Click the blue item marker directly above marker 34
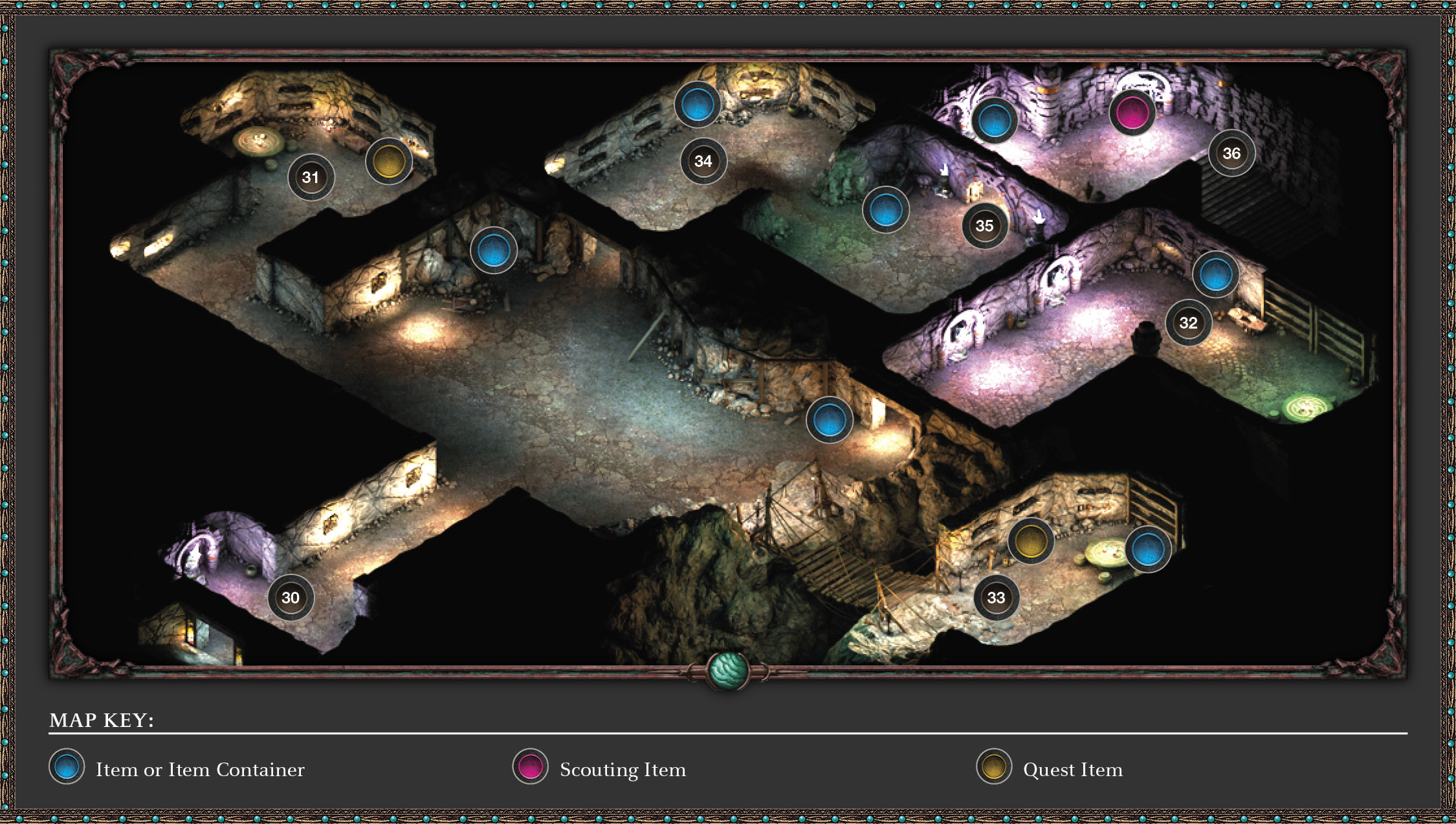The image size is (1456, 824). click(697, 105)
